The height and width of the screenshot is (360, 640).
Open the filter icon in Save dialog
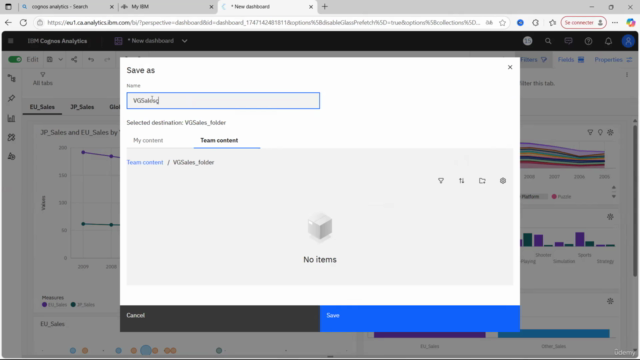point(441,181)
